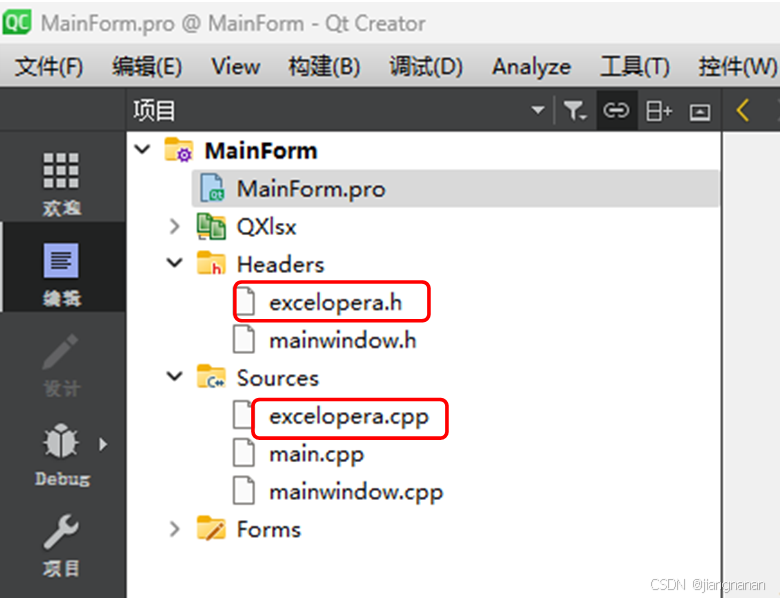Expand the Debug mode side arrow
This screenshot has height=598, width=780.
pyautogui.click(x=103, y=444)
